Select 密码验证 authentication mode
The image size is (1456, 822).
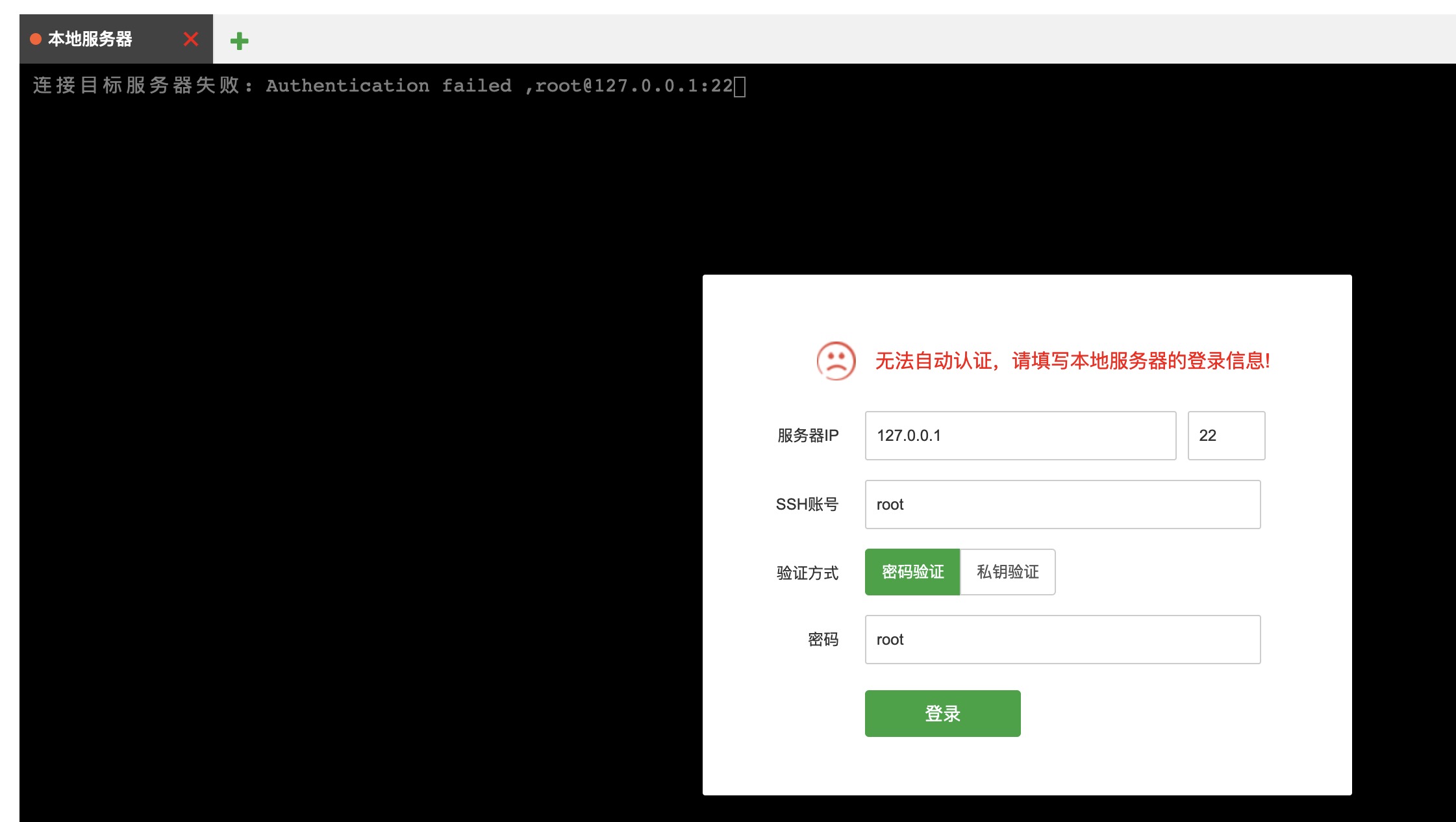[912, 571]
